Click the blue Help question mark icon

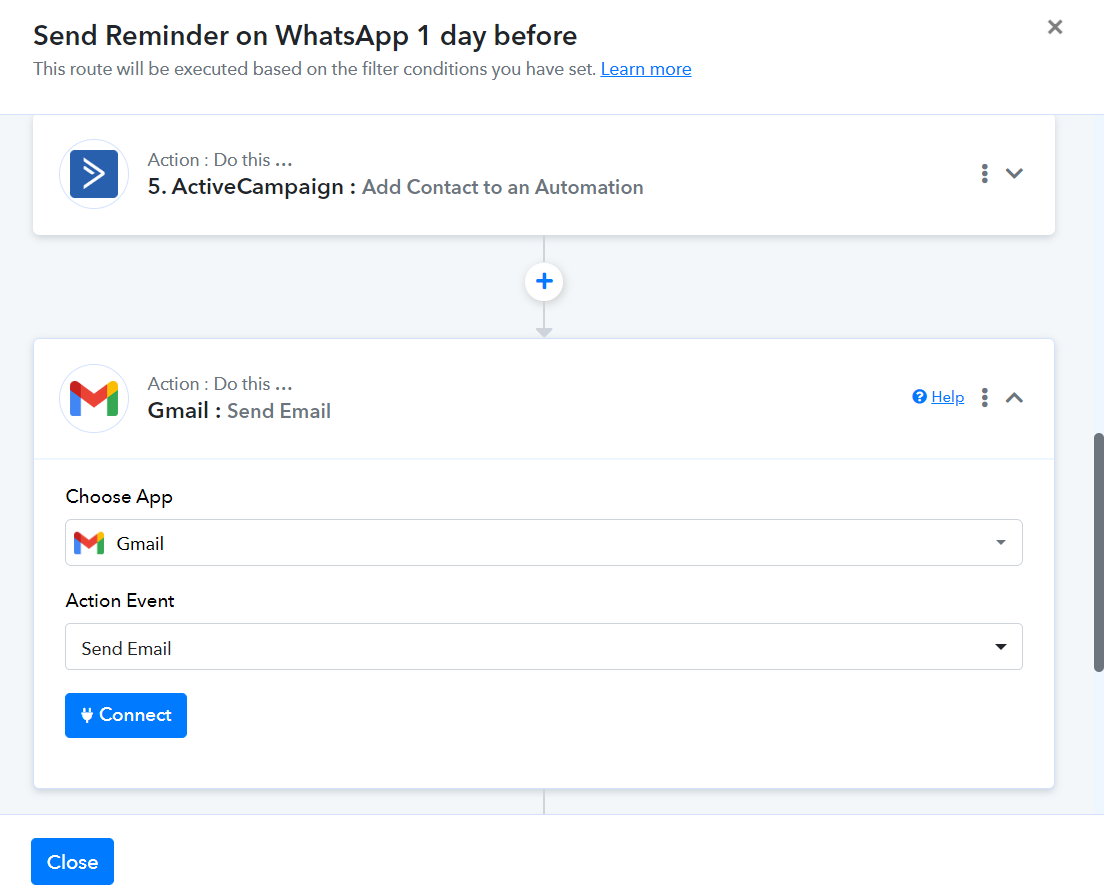coord(919,397)
